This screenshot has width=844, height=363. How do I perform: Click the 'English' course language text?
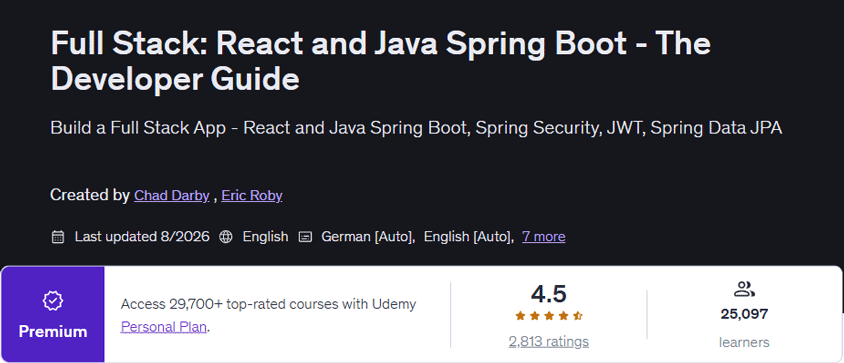(265, 236)
